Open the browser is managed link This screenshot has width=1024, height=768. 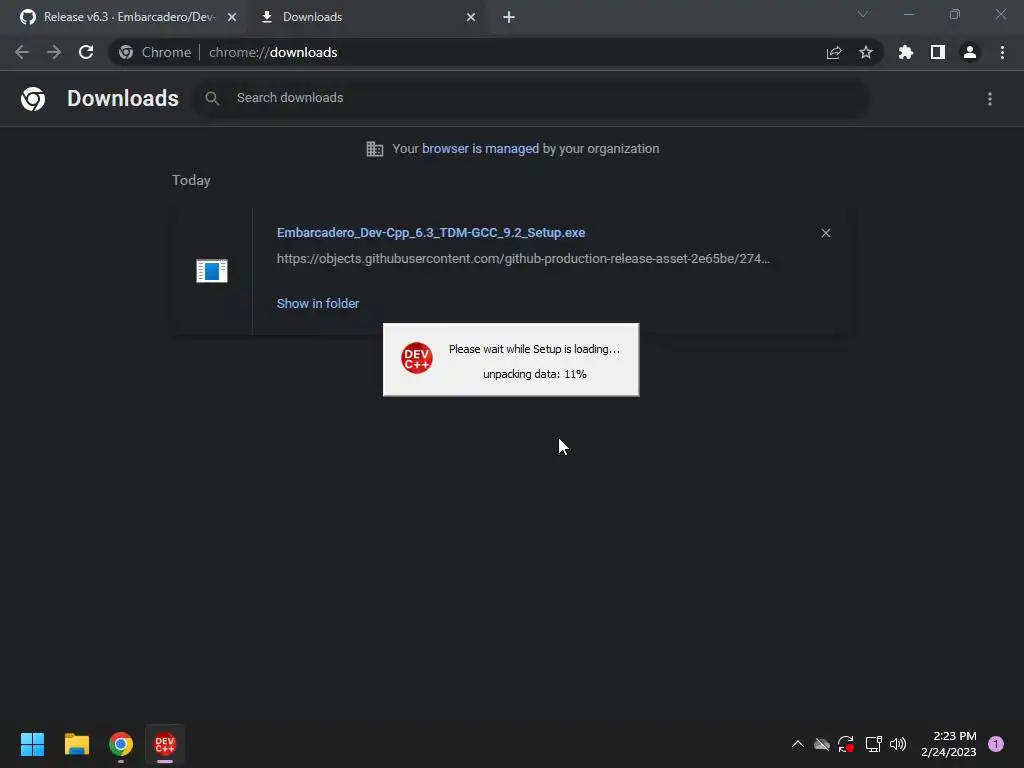pyautogui.click(x=480, y=148)
